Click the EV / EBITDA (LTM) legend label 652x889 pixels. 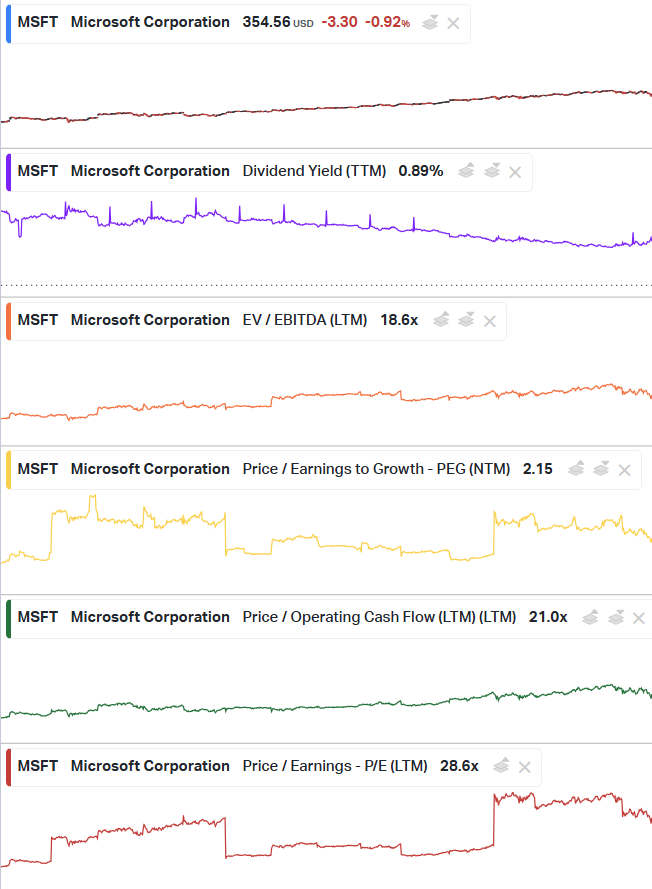pyautogui.click(x=305, y=320)
